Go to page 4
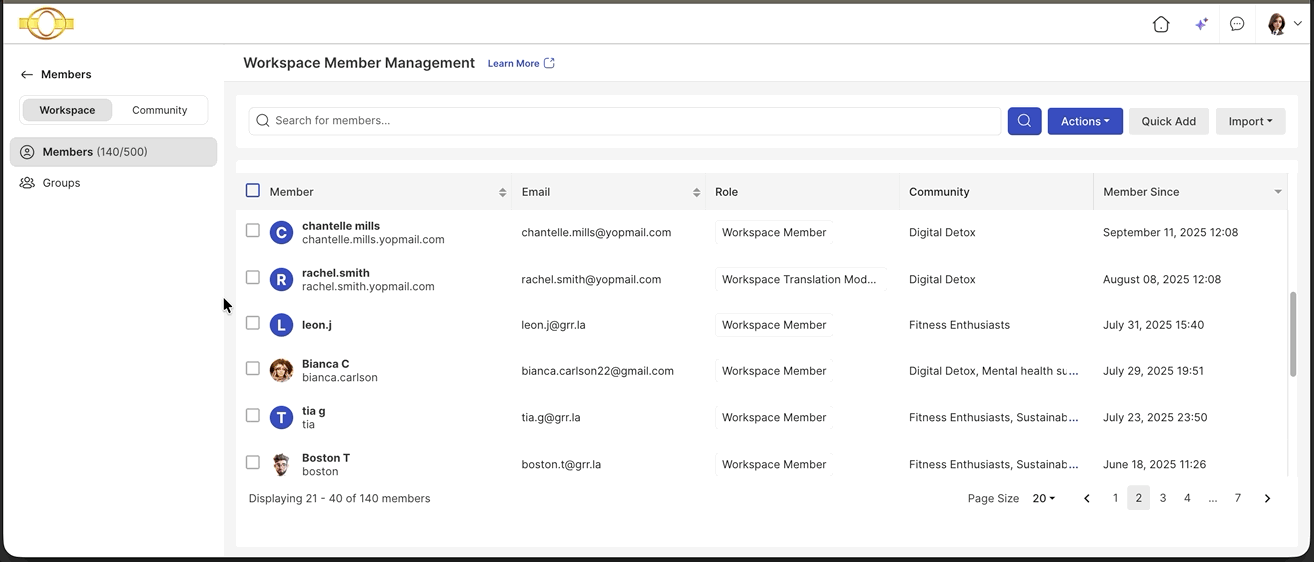1314x562 pixels. click(x=1187, y=498)
